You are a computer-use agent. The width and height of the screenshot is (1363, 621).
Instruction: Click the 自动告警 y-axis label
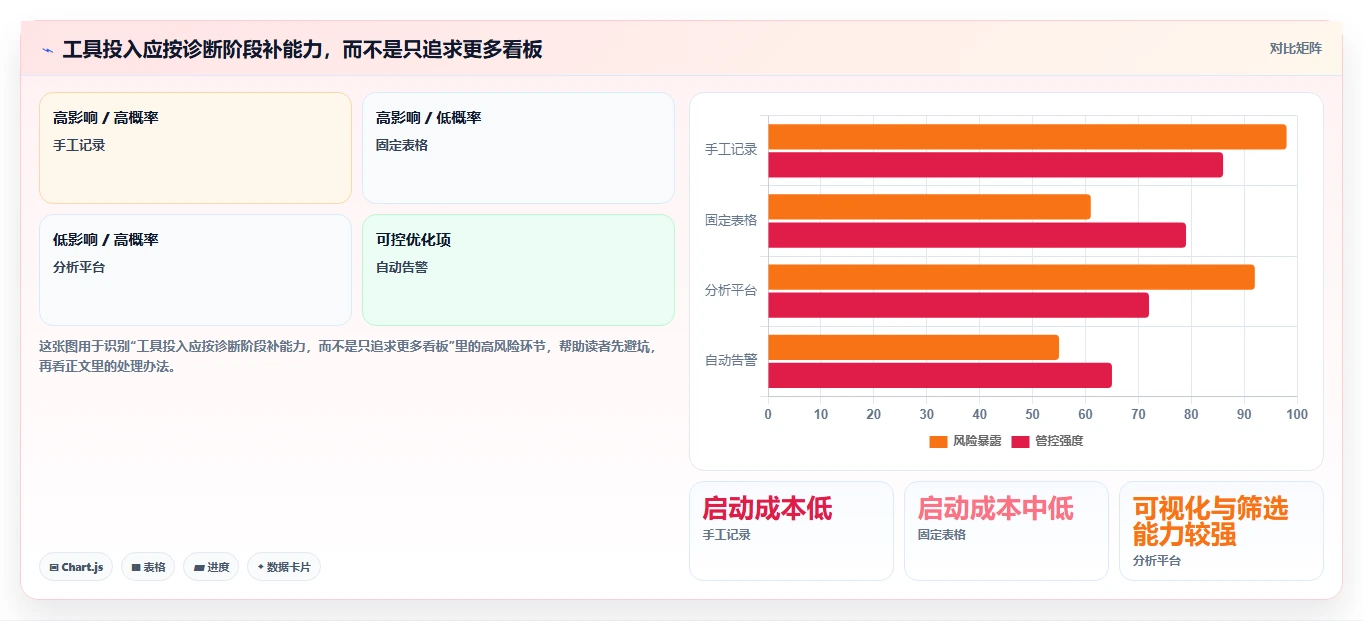click(731, 360)
